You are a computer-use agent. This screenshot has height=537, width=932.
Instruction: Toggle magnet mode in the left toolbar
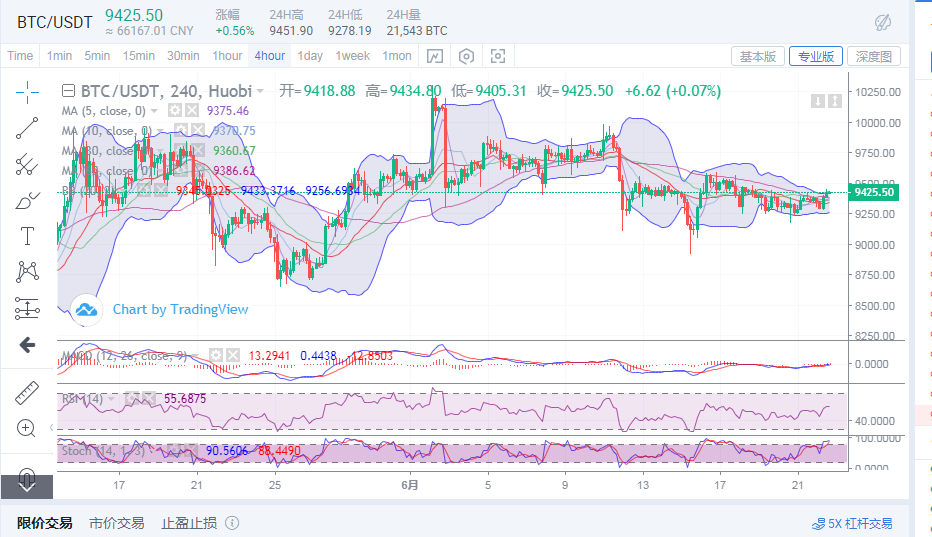click(27, 475)
